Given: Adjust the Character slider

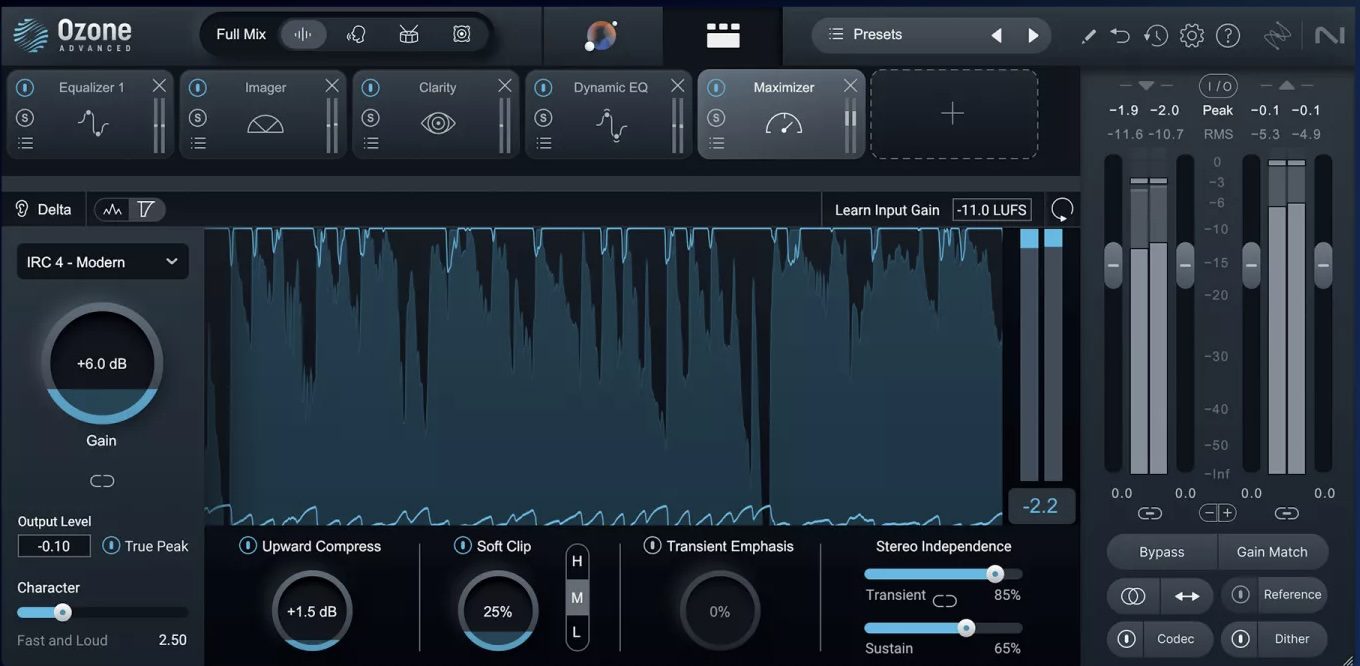Looking at the screenshot, I should [63, 612].
